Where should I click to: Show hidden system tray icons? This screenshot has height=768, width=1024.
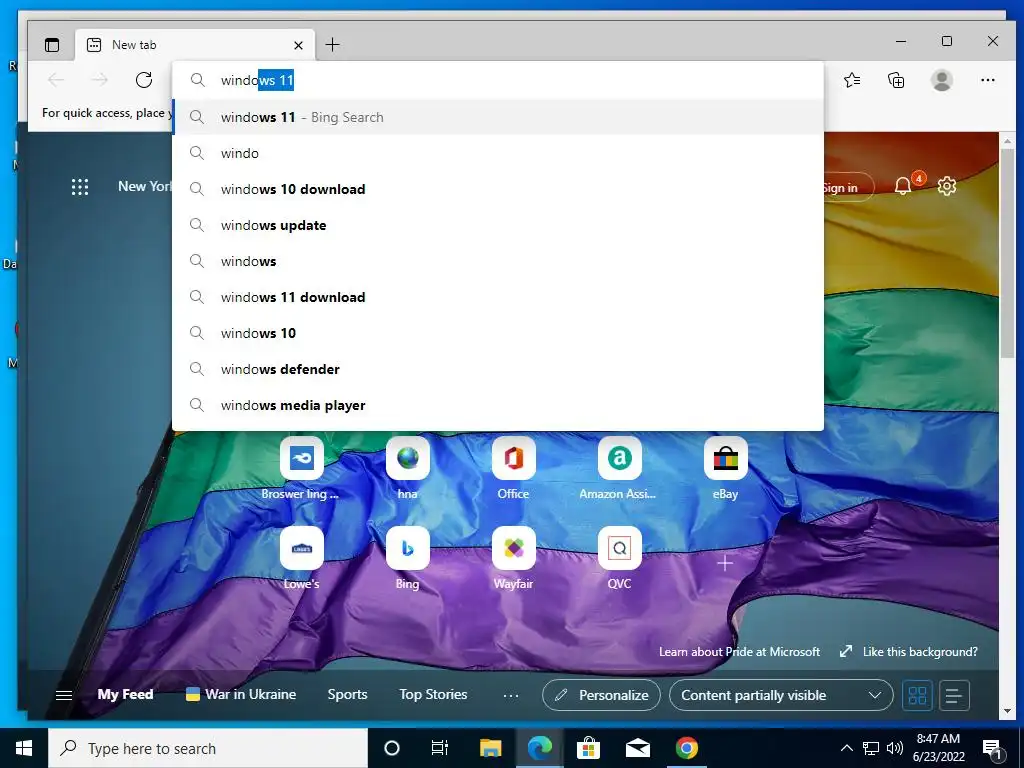846,748
